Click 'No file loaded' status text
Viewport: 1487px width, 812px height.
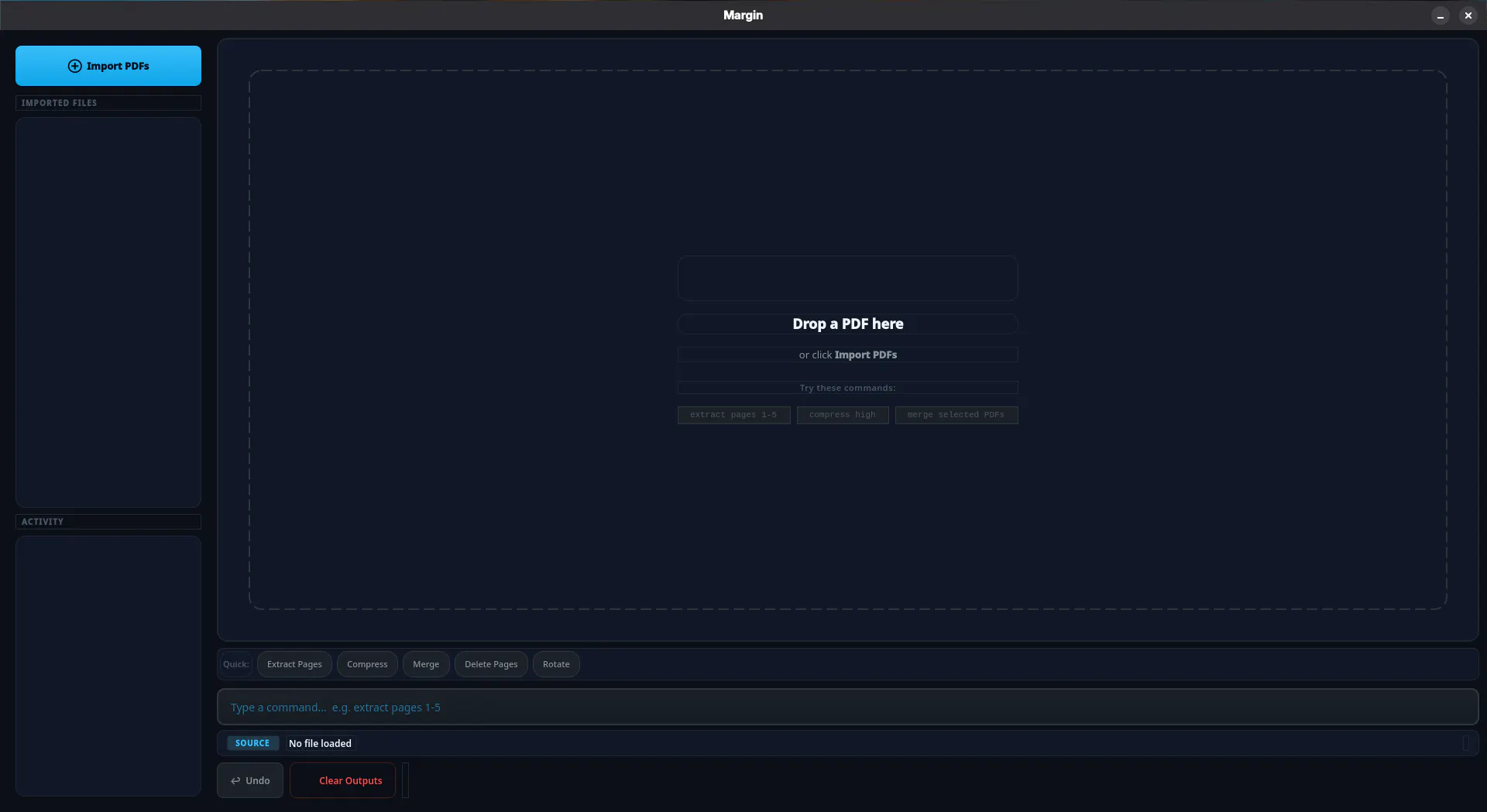tap(320, 743)
